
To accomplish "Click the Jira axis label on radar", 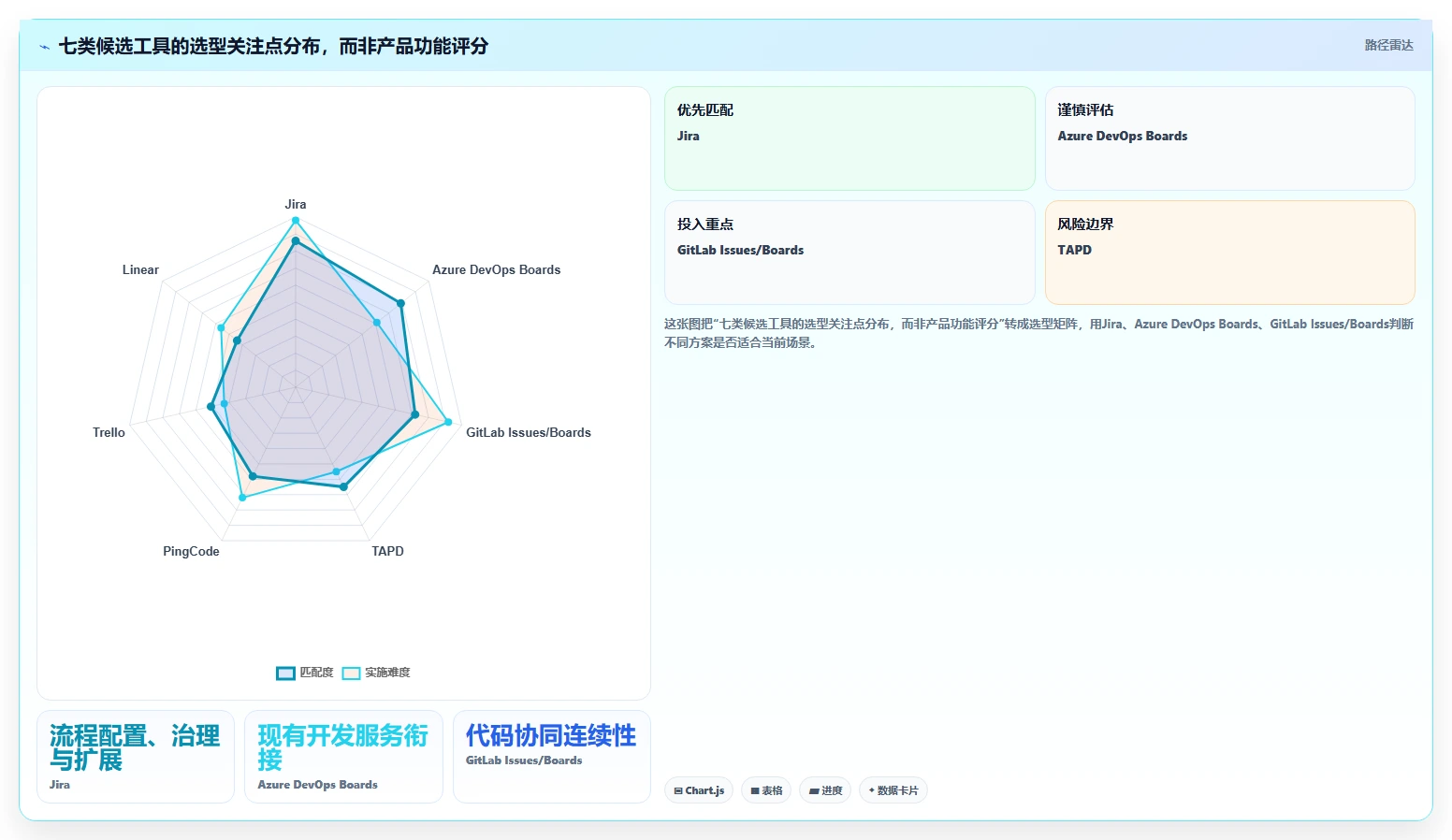I will tap(296, 204).
